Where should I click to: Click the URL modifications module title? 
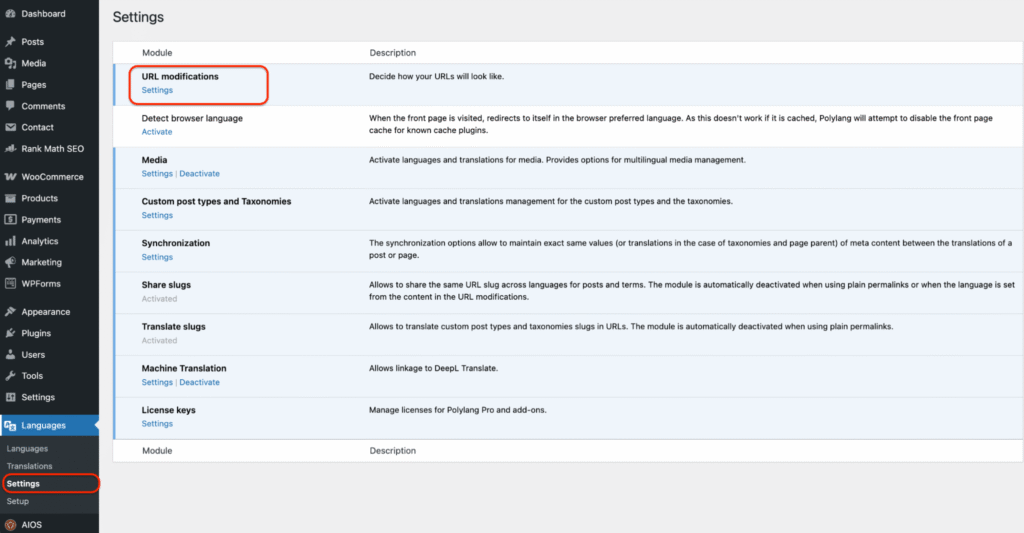[x=180, y=76]
